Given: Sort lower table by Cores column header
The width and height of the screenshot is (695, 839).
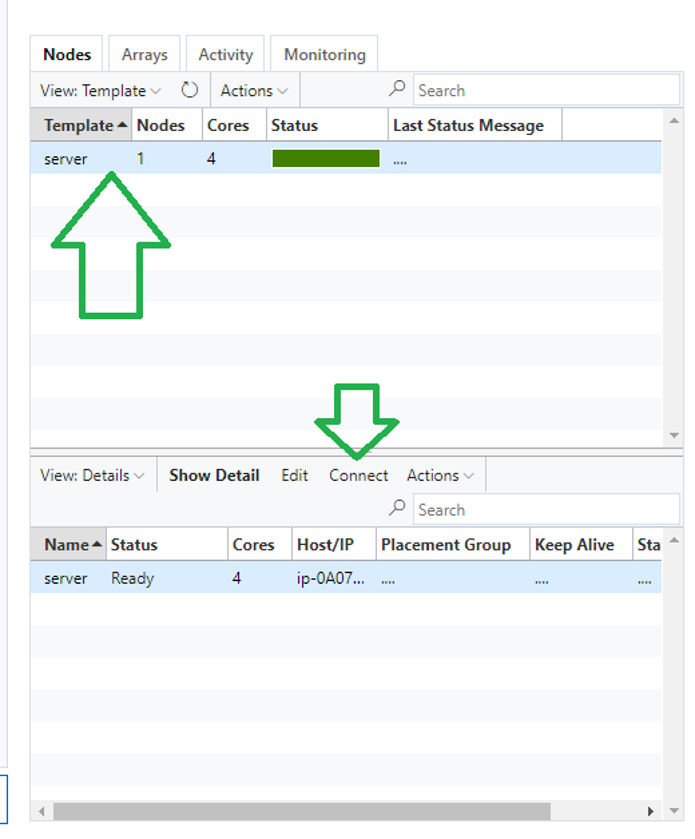Looking at the screenshot, I should click(260, 544).
